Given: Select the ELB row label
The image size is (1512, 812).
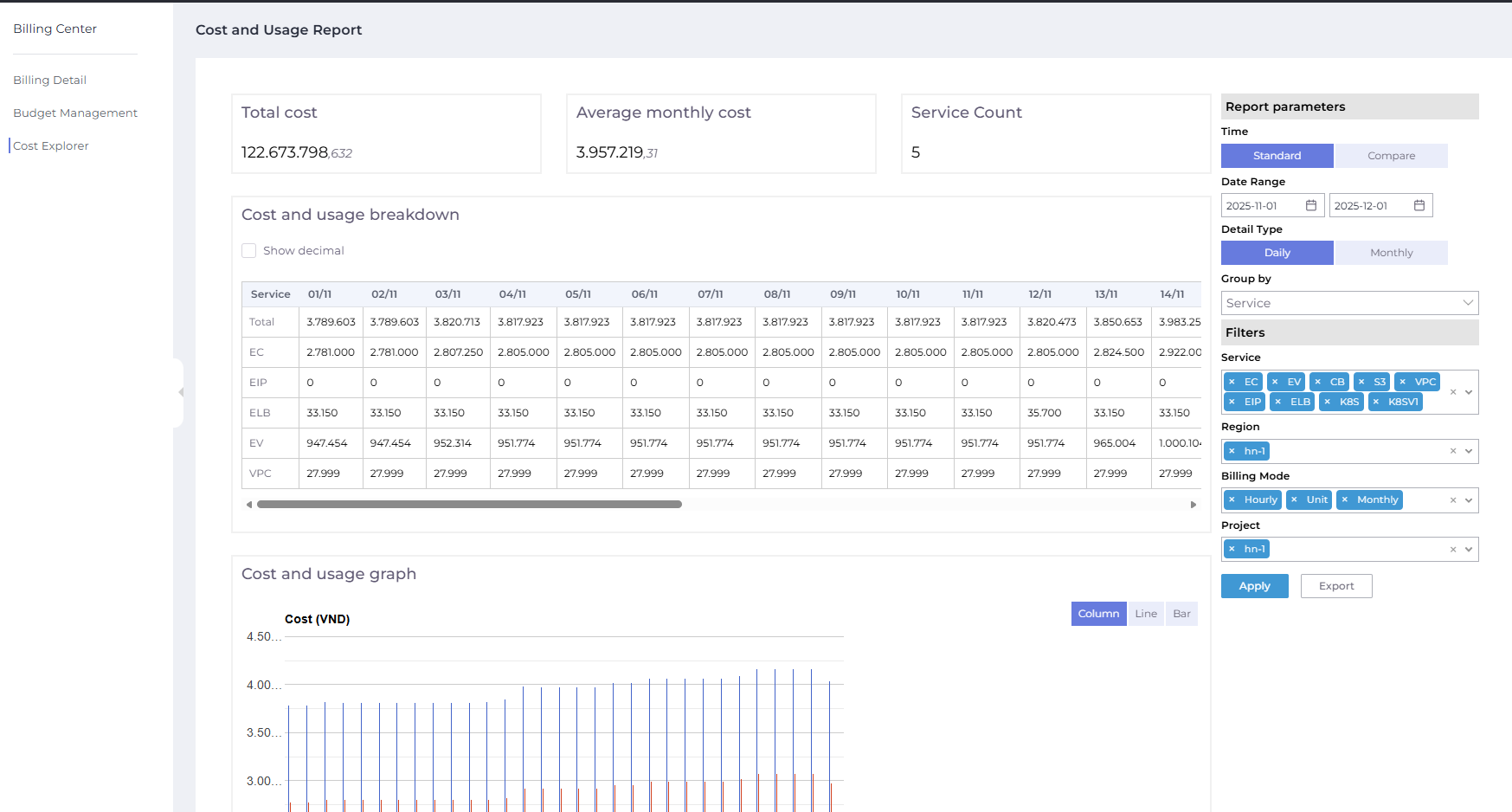Looking at the screenshot, I should (260, 413).
